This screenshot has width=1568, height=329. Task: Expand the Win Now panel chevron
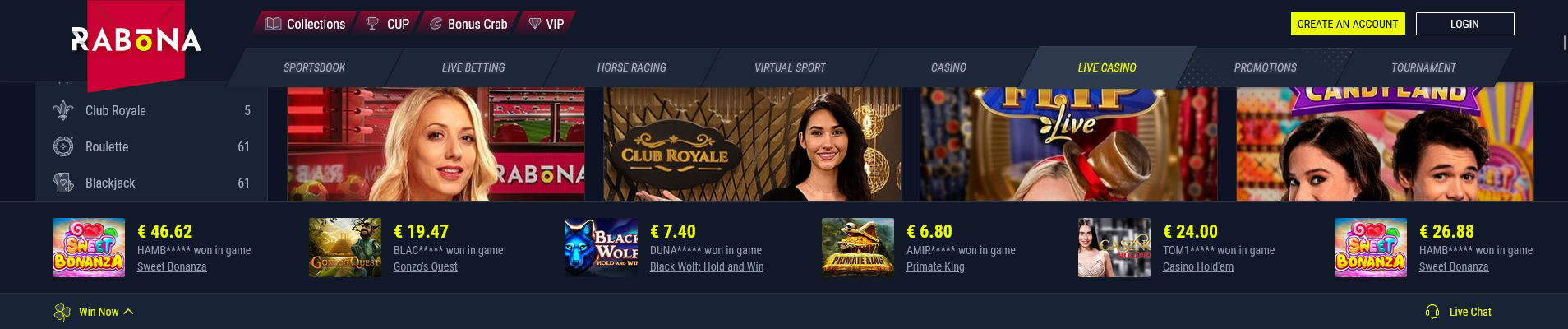[128, 312]
